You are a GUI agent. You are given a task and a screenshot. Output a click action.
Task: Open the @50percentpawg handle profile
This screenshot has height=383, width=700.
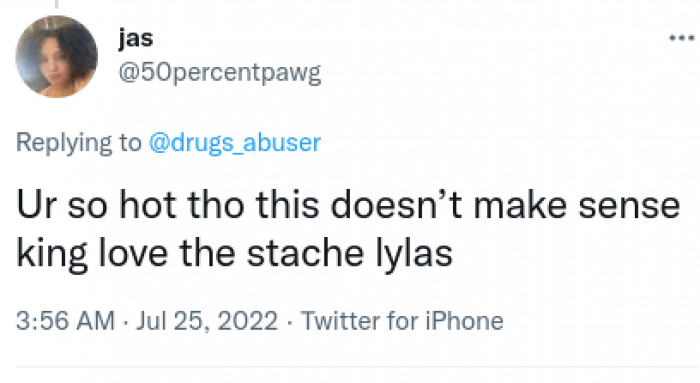(219, 72)
